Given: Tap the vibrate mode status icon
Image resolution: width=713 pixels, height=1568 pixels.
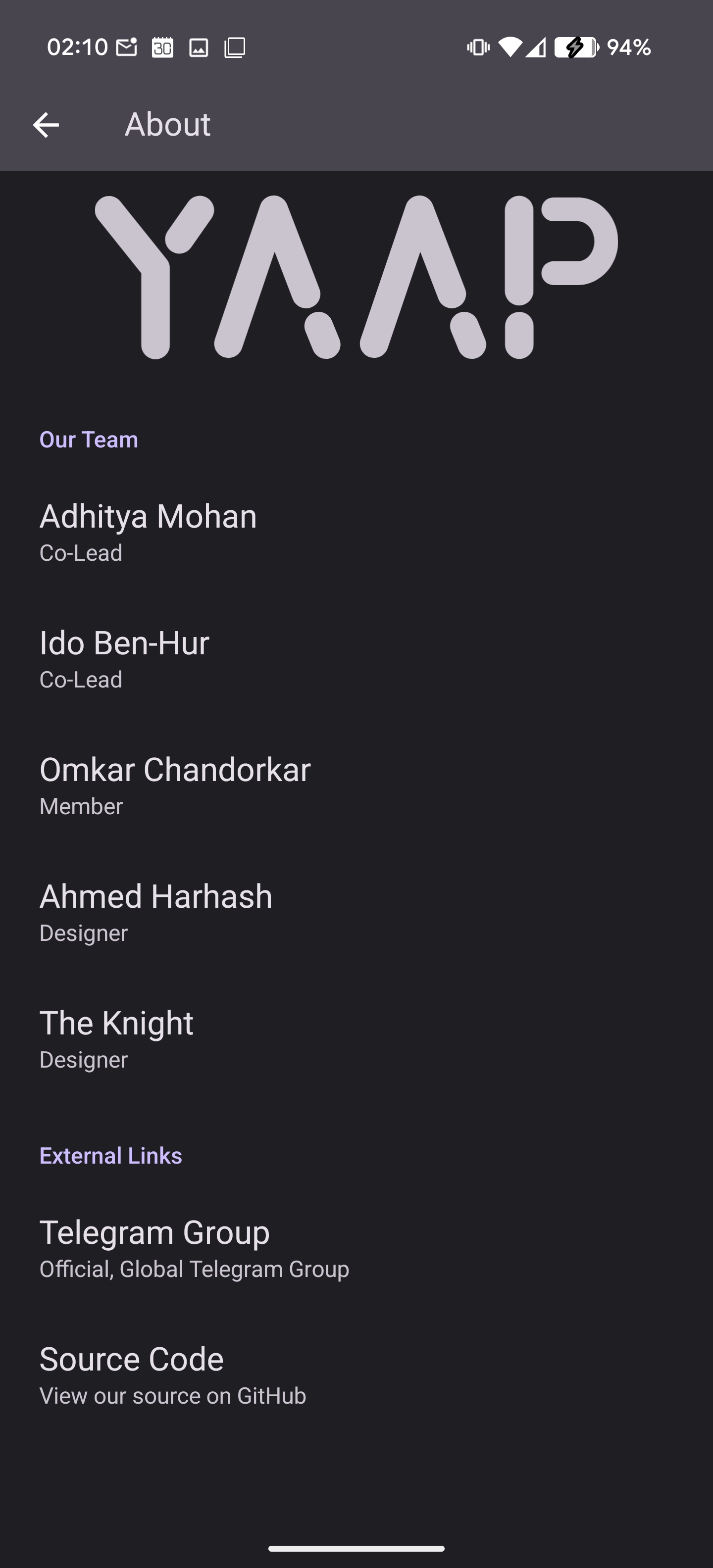Looking at the screenshot, I should (478, 47).
